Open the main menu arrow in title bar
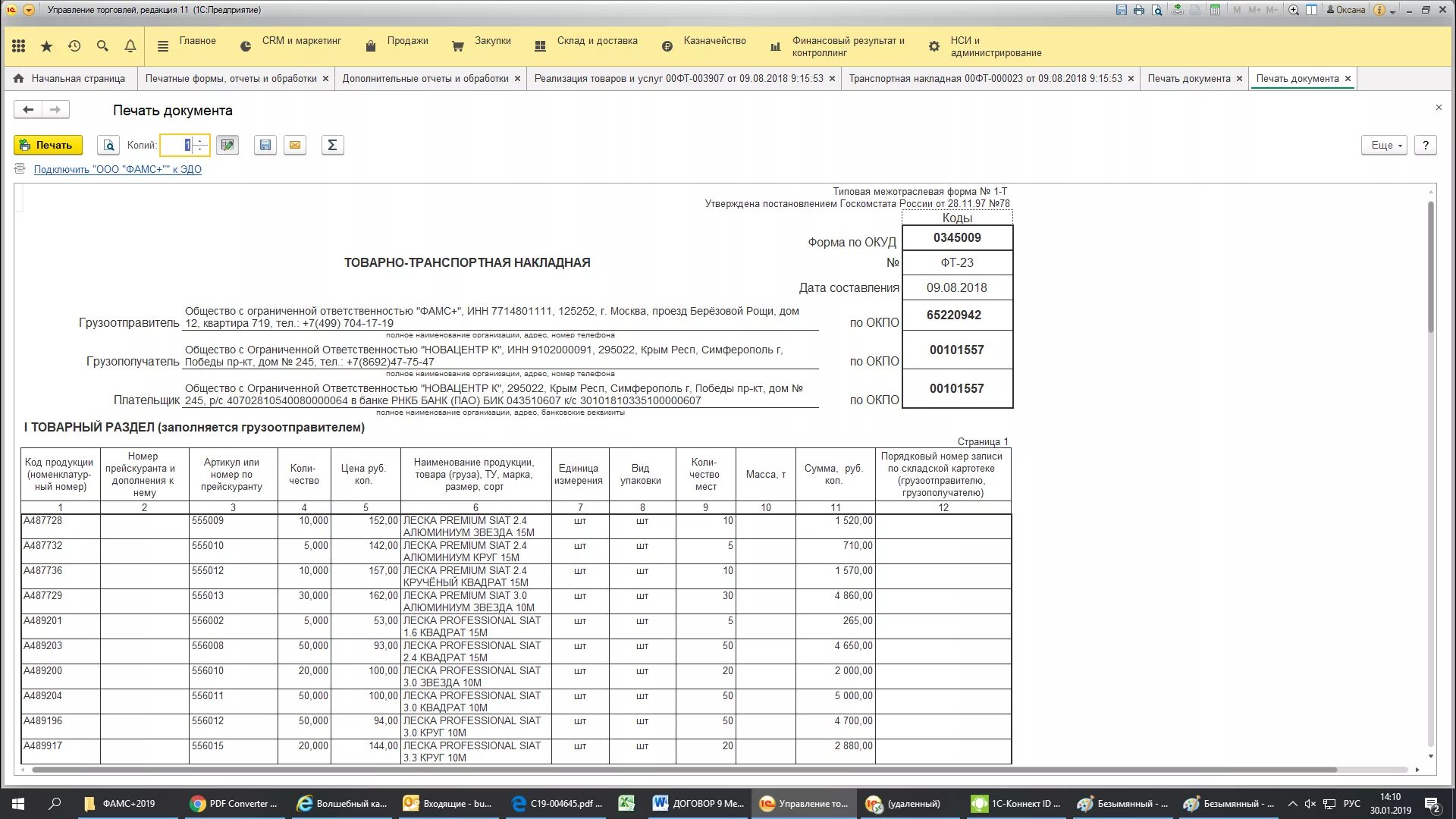This screenshot has width=1456, height=819. pyautogui.click(x=29, y=10)
